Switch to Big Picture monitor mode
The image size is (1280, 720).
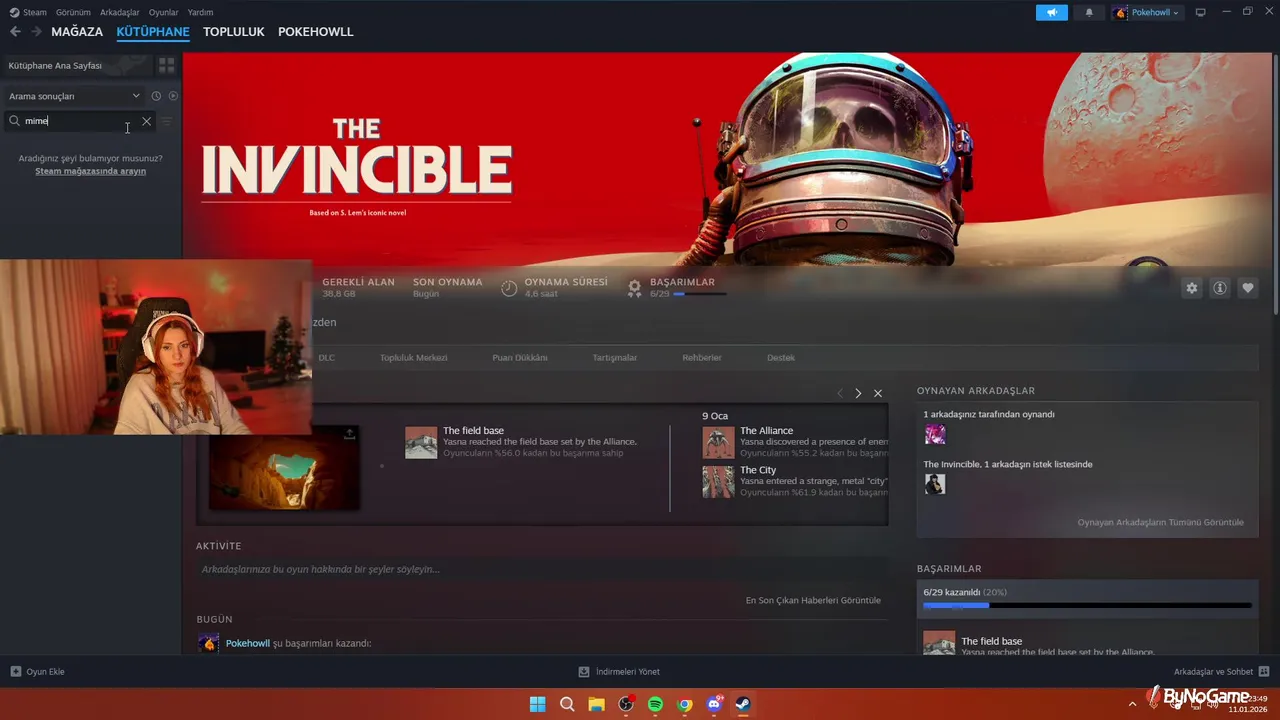pyautogui.click(x=1200, y=12)
